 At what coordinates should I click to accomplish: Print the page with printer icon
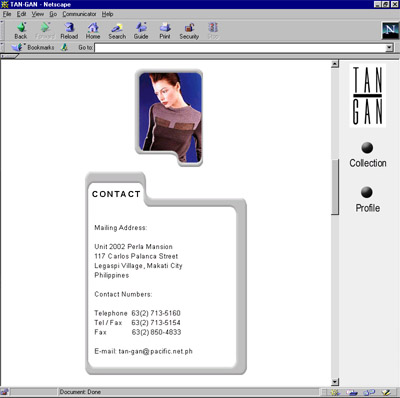[165, 28]
